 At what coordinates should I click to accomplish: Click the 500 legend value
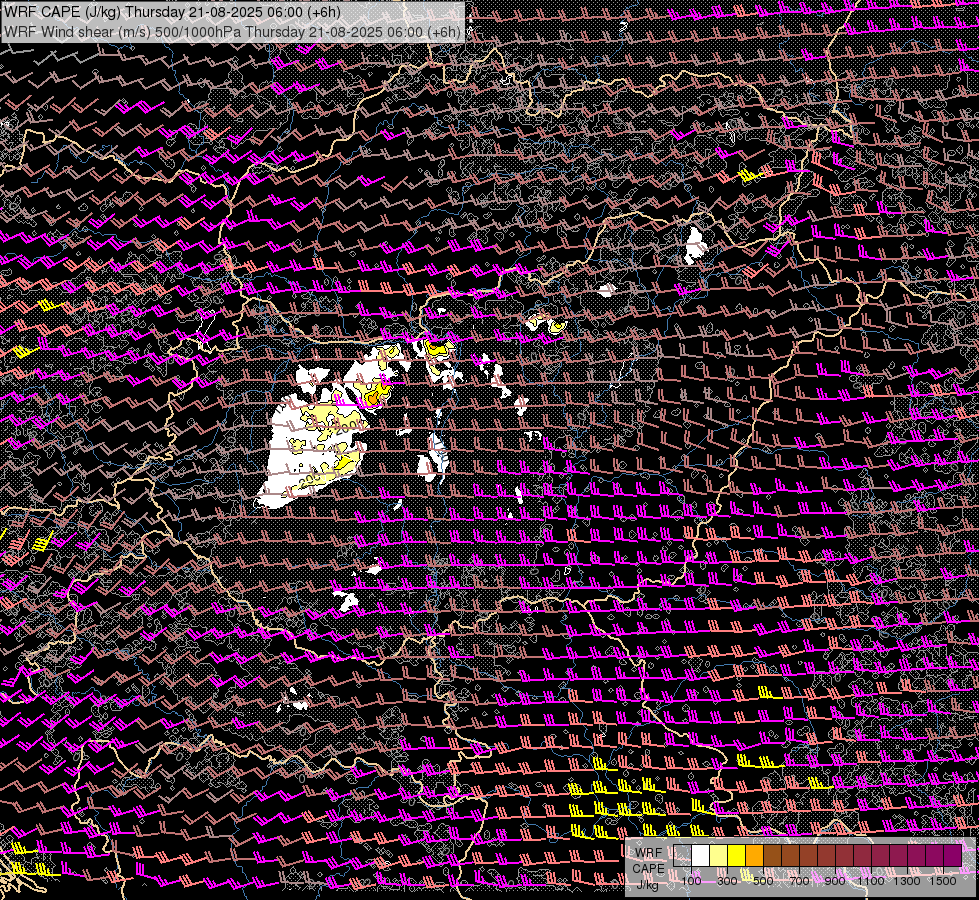coord(764,881)
